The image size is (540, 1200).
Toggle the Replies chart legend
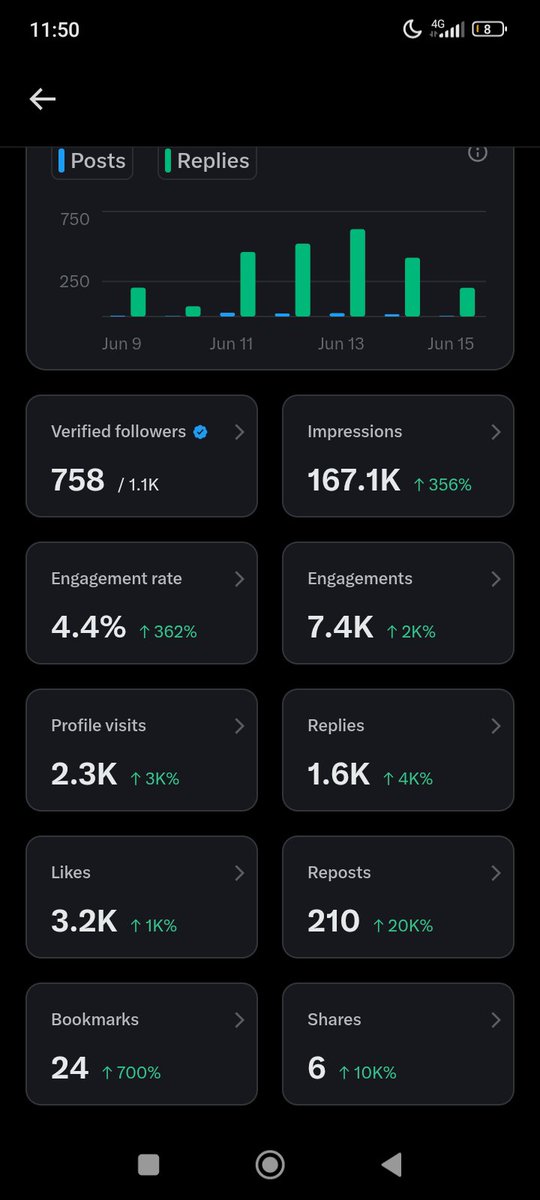click(x=207, y=161)
